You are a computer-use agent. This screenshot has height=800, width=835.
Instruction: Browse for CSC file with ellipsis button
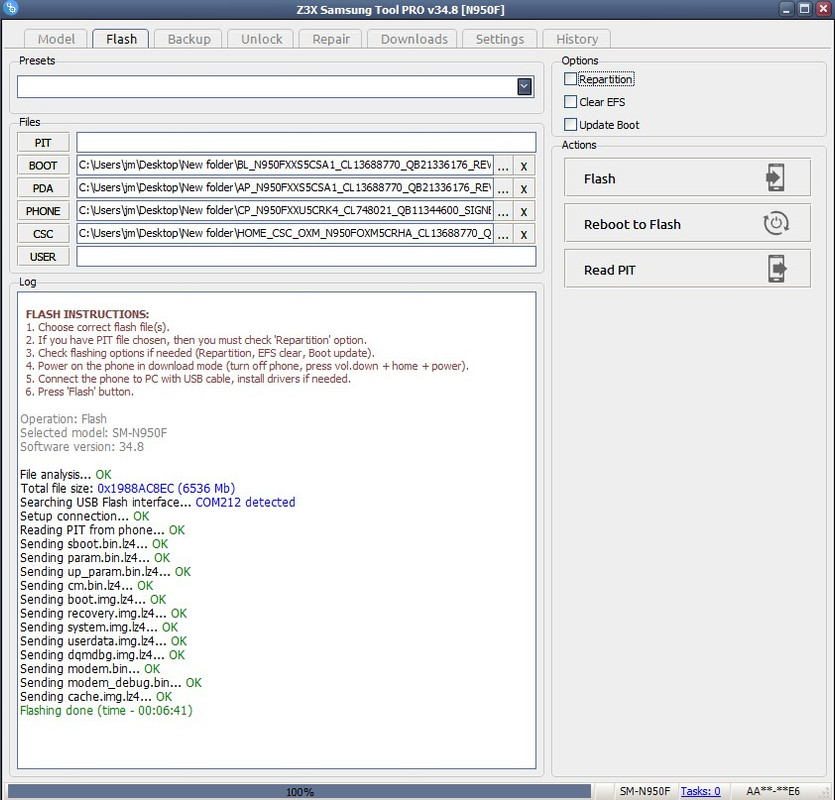[503, 235]
